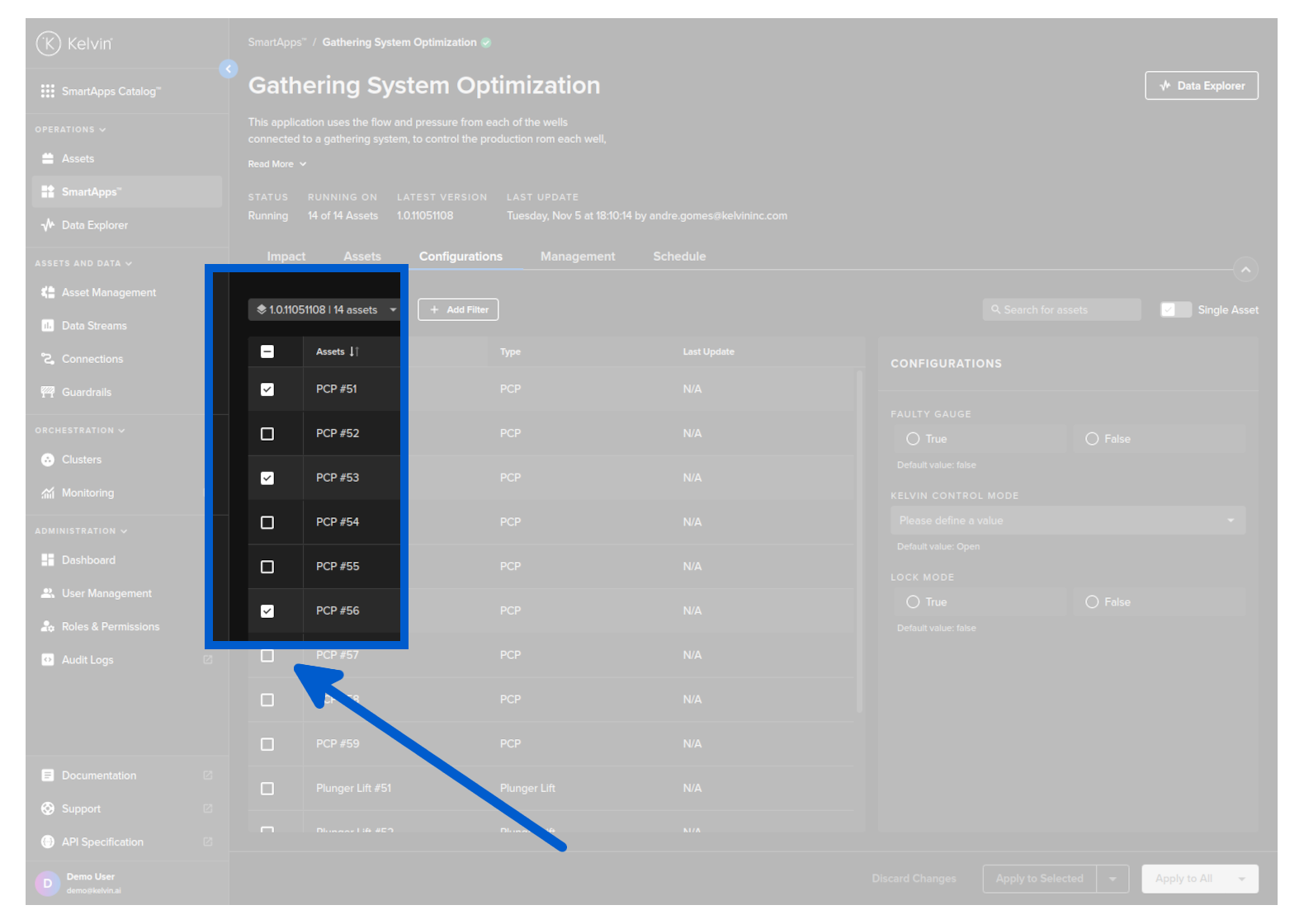
Task: Expand the Kelvin Control Mode dropdown
Action: point(1067,521)
